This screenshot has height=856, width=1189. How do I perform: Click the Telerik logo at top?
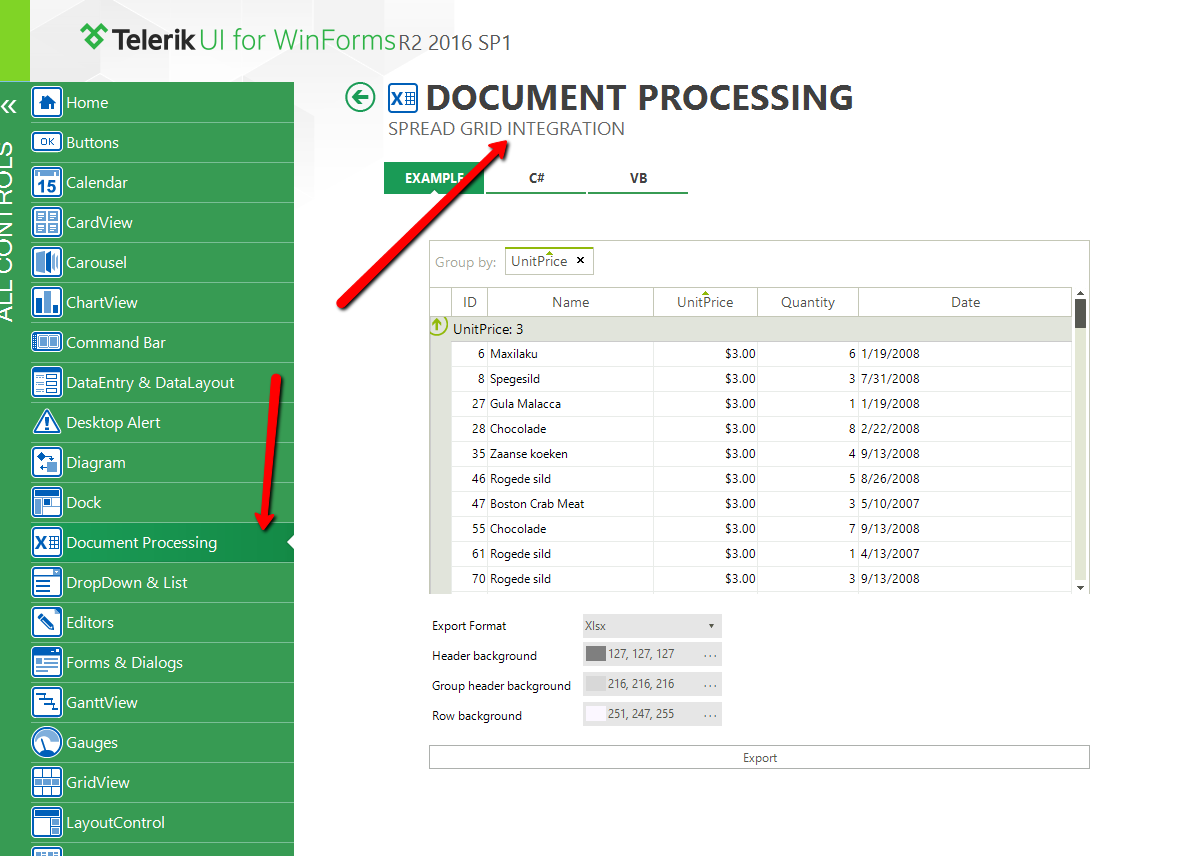(94, 36)
